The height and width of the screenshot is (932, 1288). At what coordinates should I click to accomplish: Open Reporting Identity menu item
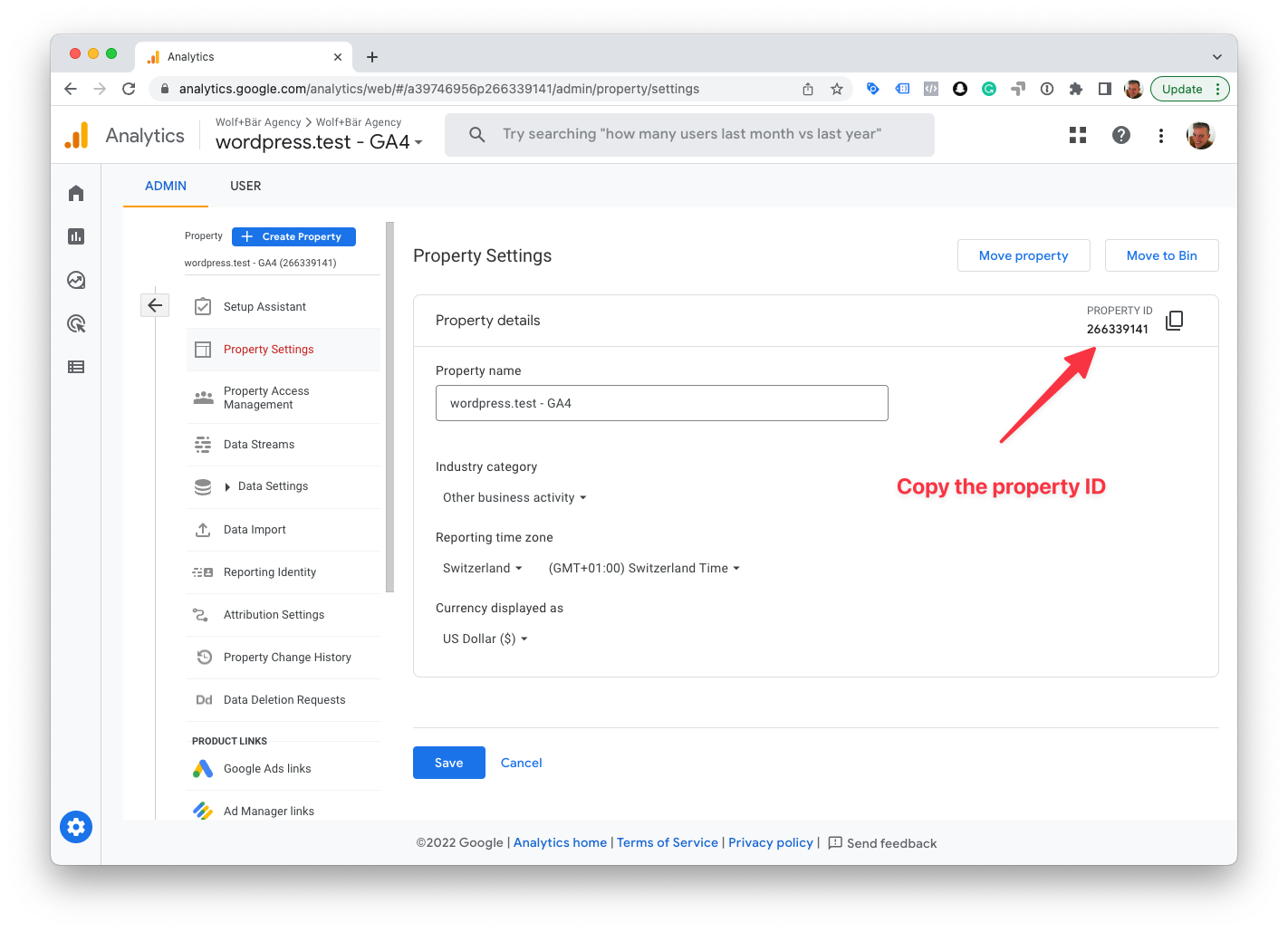[284, 572]
